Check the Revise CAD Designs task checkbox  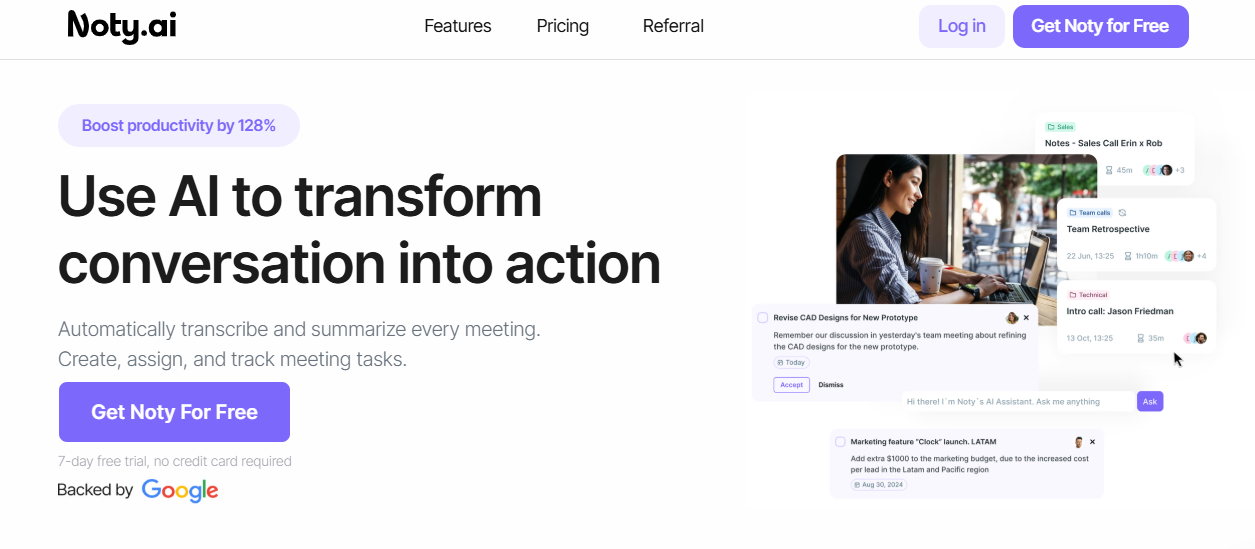[x=763, y=318]
